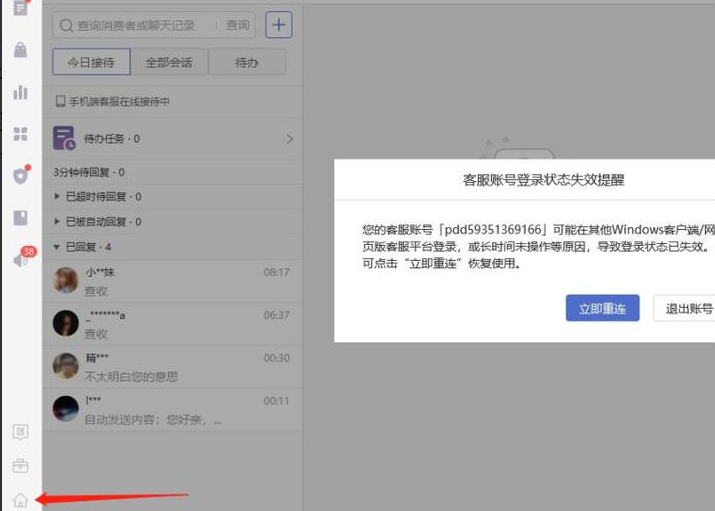The image size is (715, 511).
Task: Open the four-squares apps grid icon
Action: coord(21,134)
